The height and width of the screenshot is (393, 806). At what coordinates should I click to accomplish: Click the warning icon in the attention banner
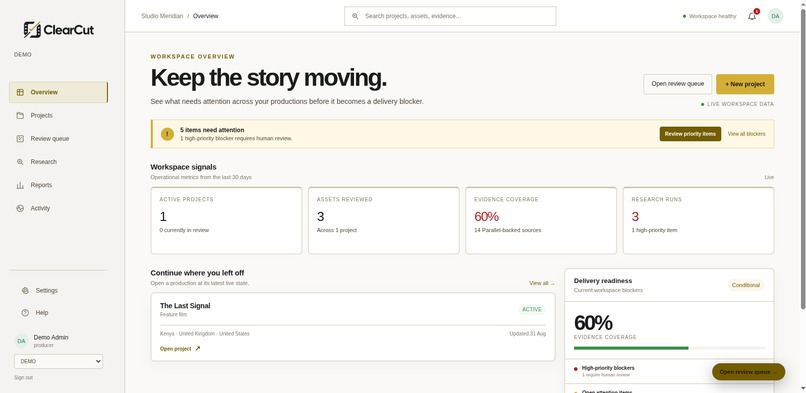click(x=167, y=134)
